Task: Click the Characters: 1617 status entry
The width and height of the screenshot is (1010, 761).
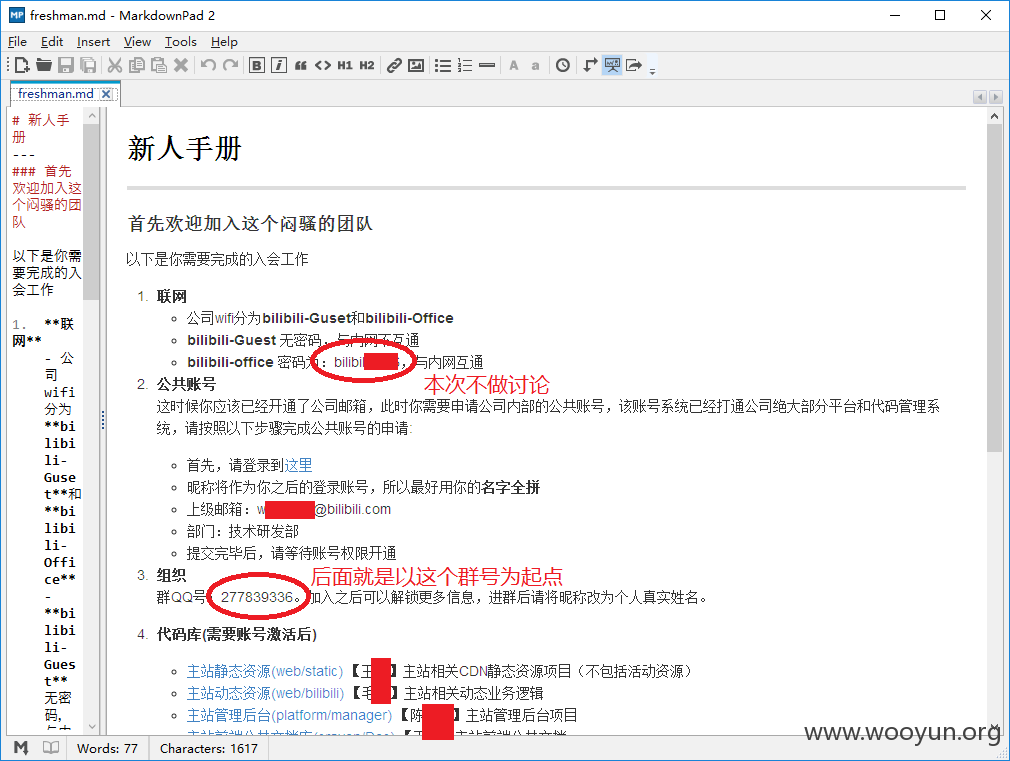Action: [209, 748]
